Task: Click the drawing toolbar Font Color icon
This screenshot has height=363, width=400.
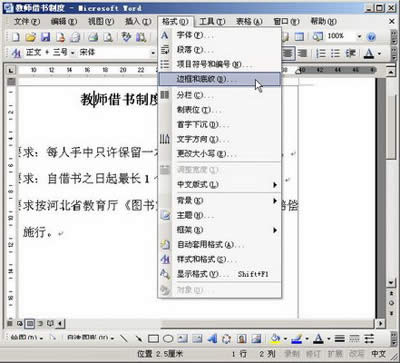Action: (x=318, y=339)
